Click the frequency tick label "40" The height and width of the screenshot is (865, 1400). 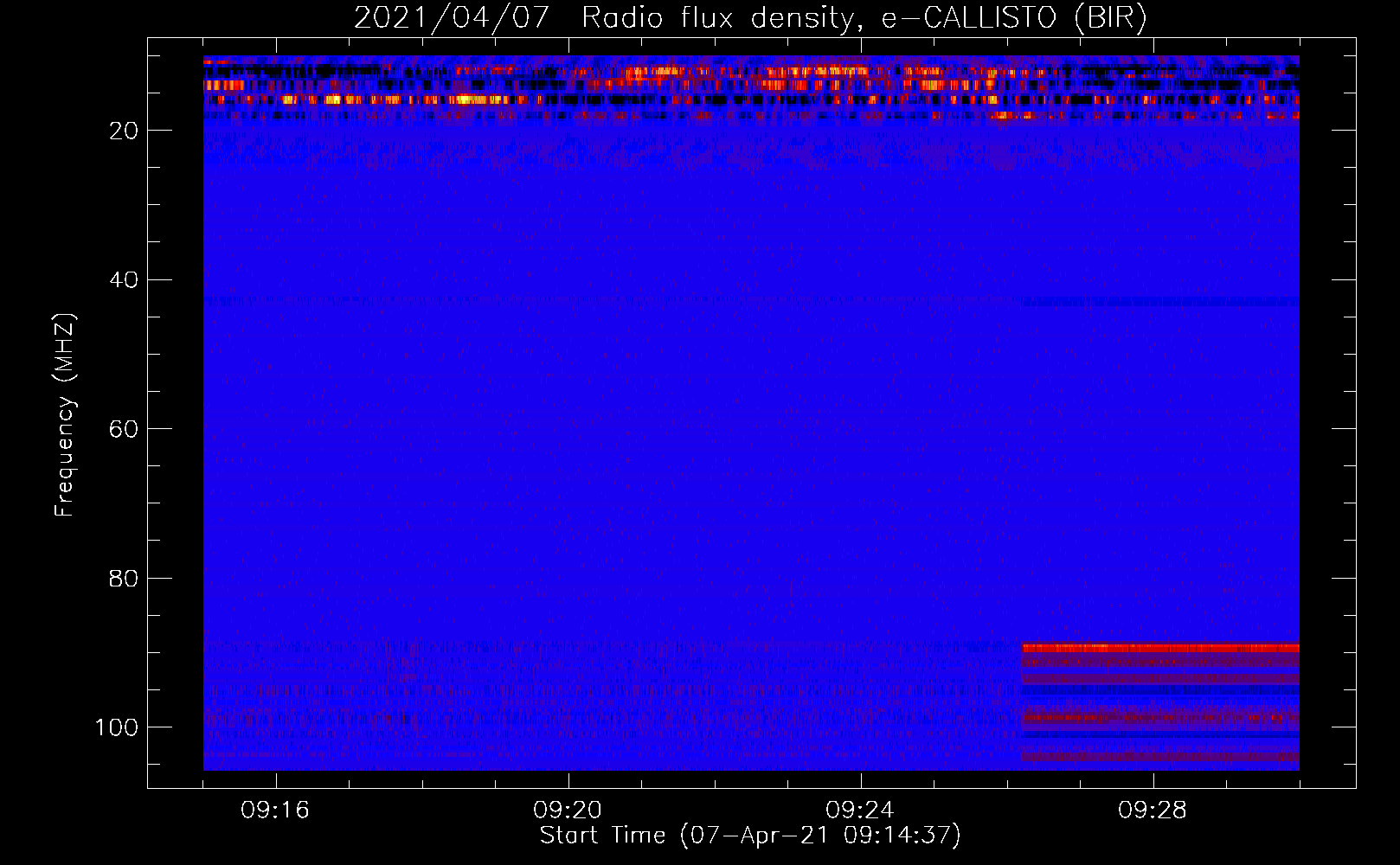pos(124,280)
